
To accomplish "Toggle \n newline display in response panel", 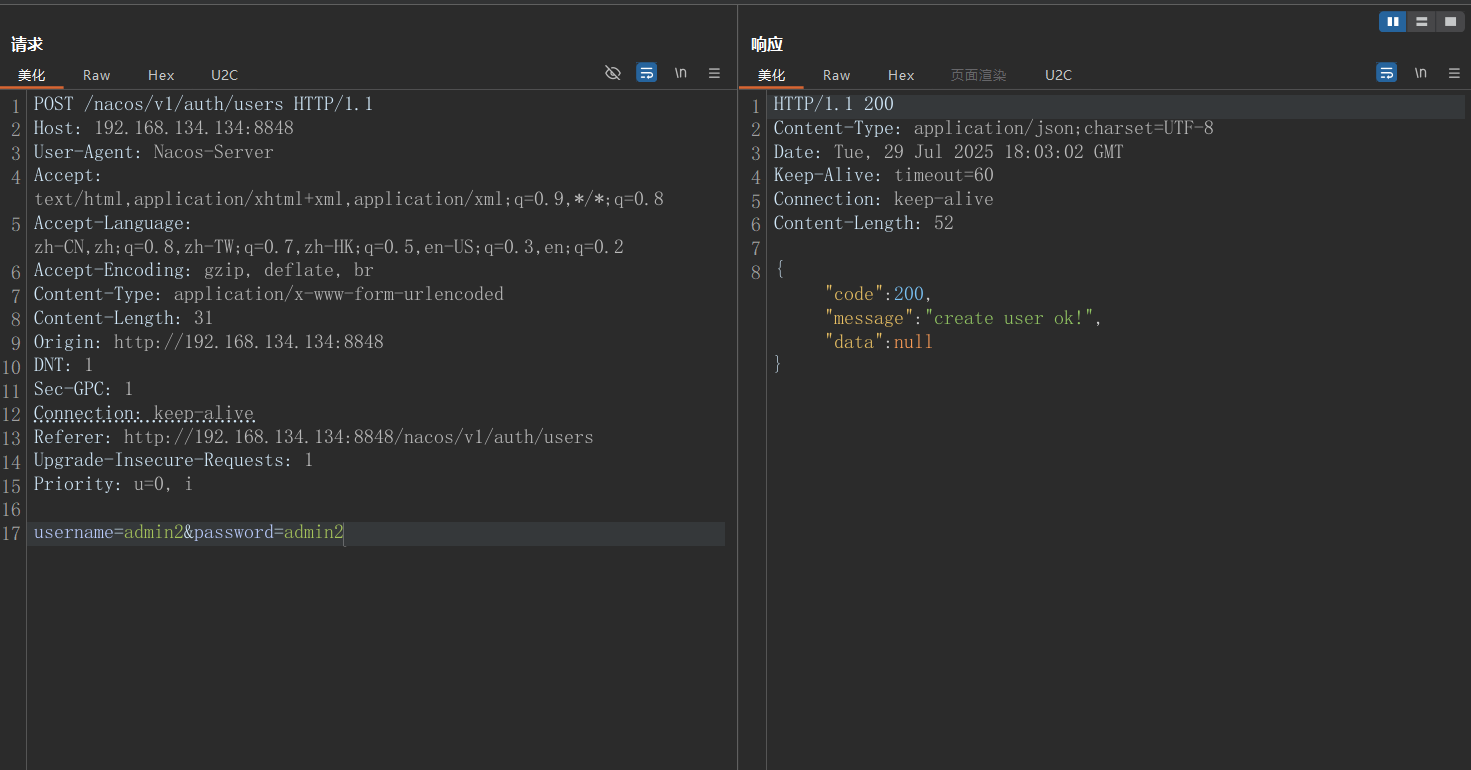I will 1421,73.
